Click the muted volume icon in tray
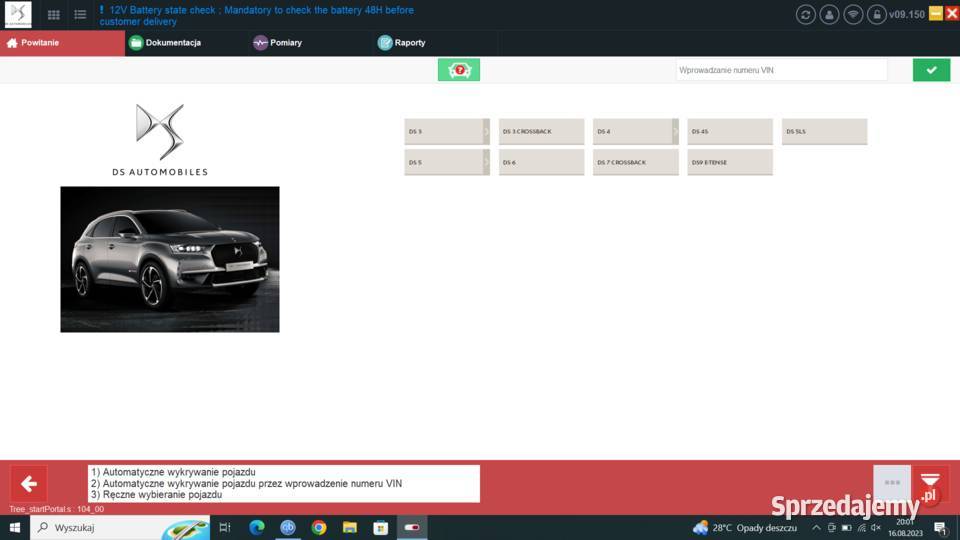Image resolution: width=960 pixels, height=540 pixels. (876, 527)
